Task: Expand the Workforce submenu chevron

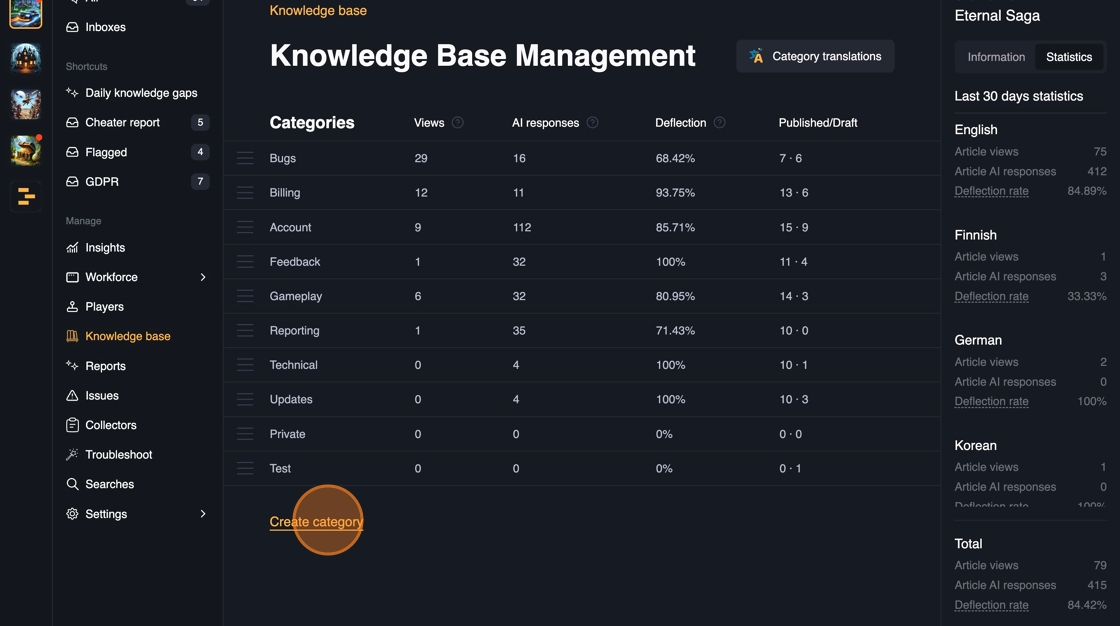Action: click(203, 277)
